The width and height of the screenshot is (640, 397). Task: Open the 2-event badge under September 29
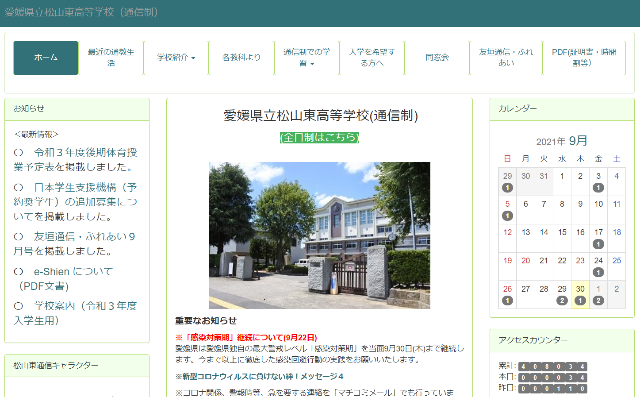562,301
